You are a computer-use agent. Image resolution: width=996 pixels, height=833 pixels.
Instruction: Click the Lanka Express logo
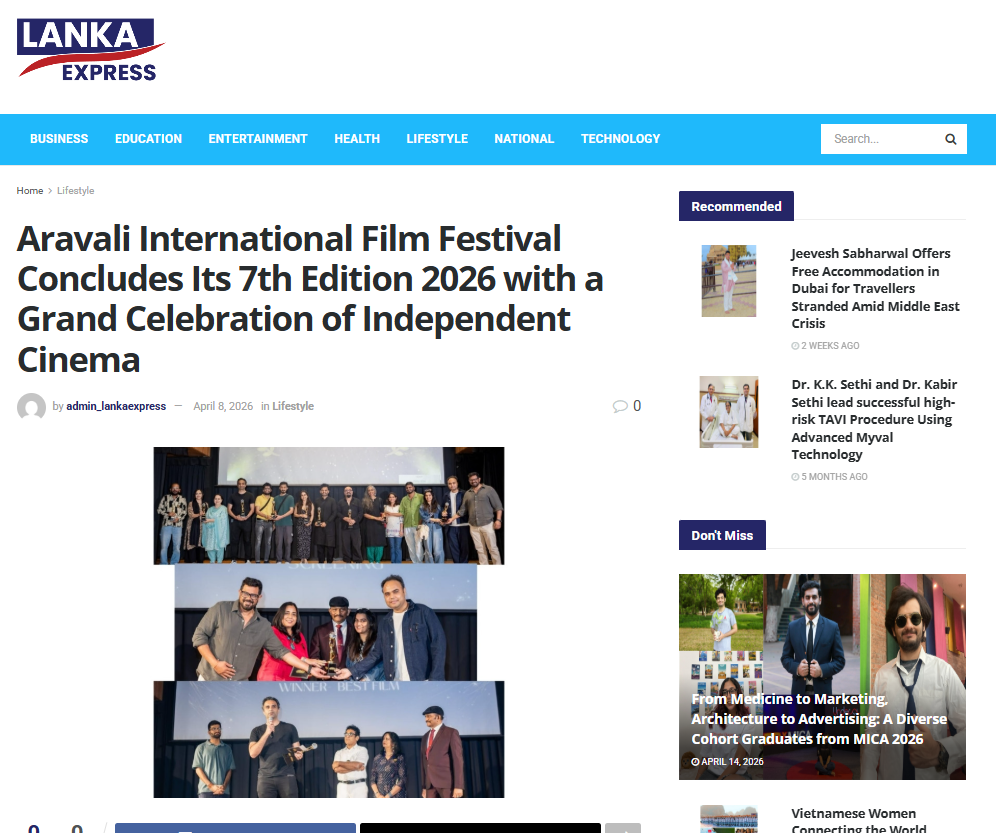90,50
